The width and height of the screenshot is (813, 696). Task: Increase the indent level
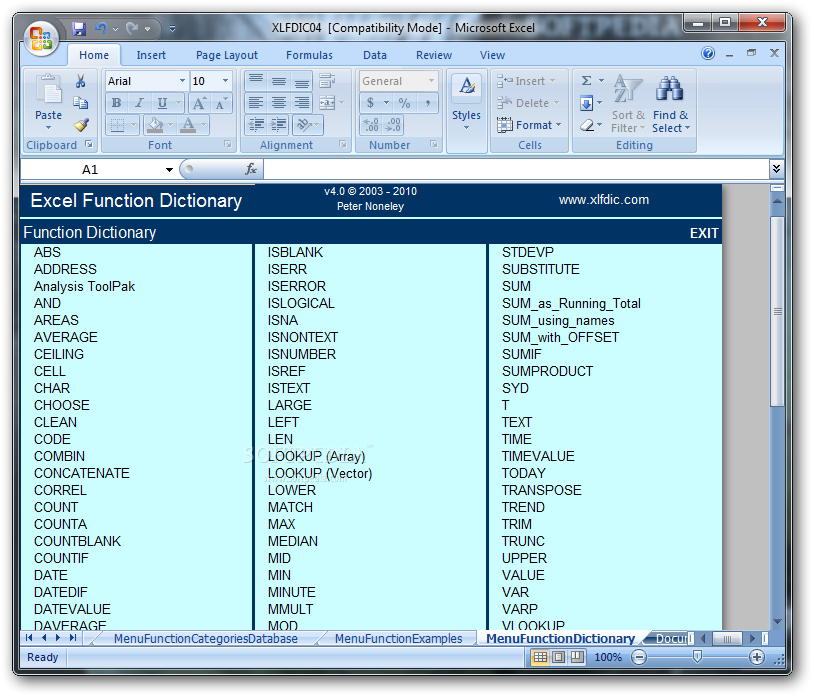pos(279,124)
